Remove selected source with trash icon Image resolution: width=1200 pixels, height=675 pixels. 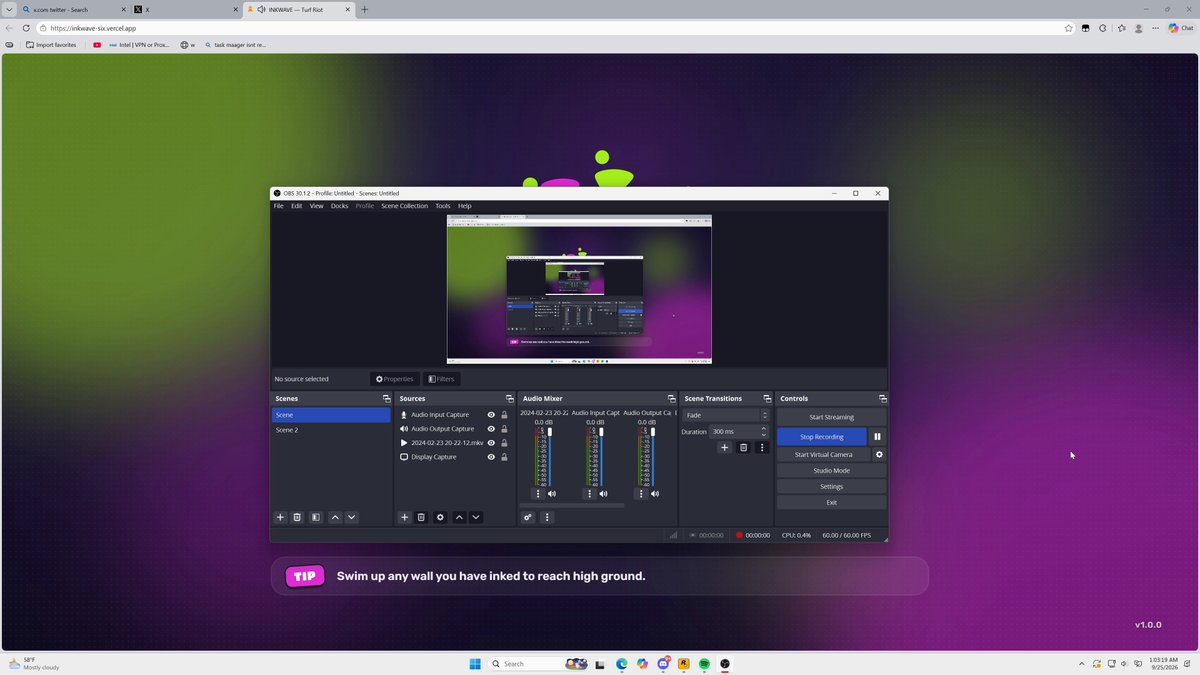(x=421, y=517)
